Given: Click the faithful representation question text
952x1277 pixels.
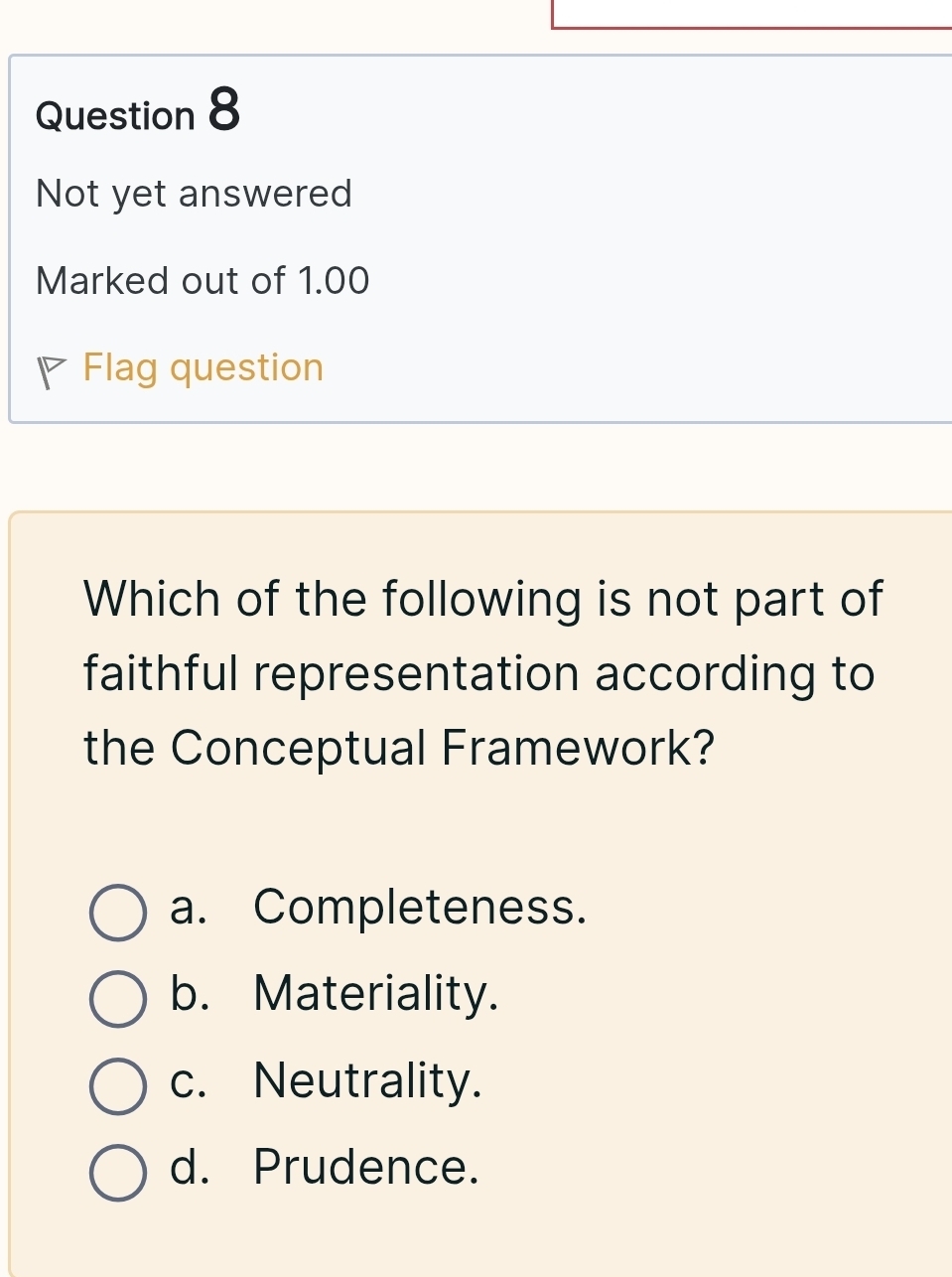Looking at the screenshot, I should (x=482, y=673).
